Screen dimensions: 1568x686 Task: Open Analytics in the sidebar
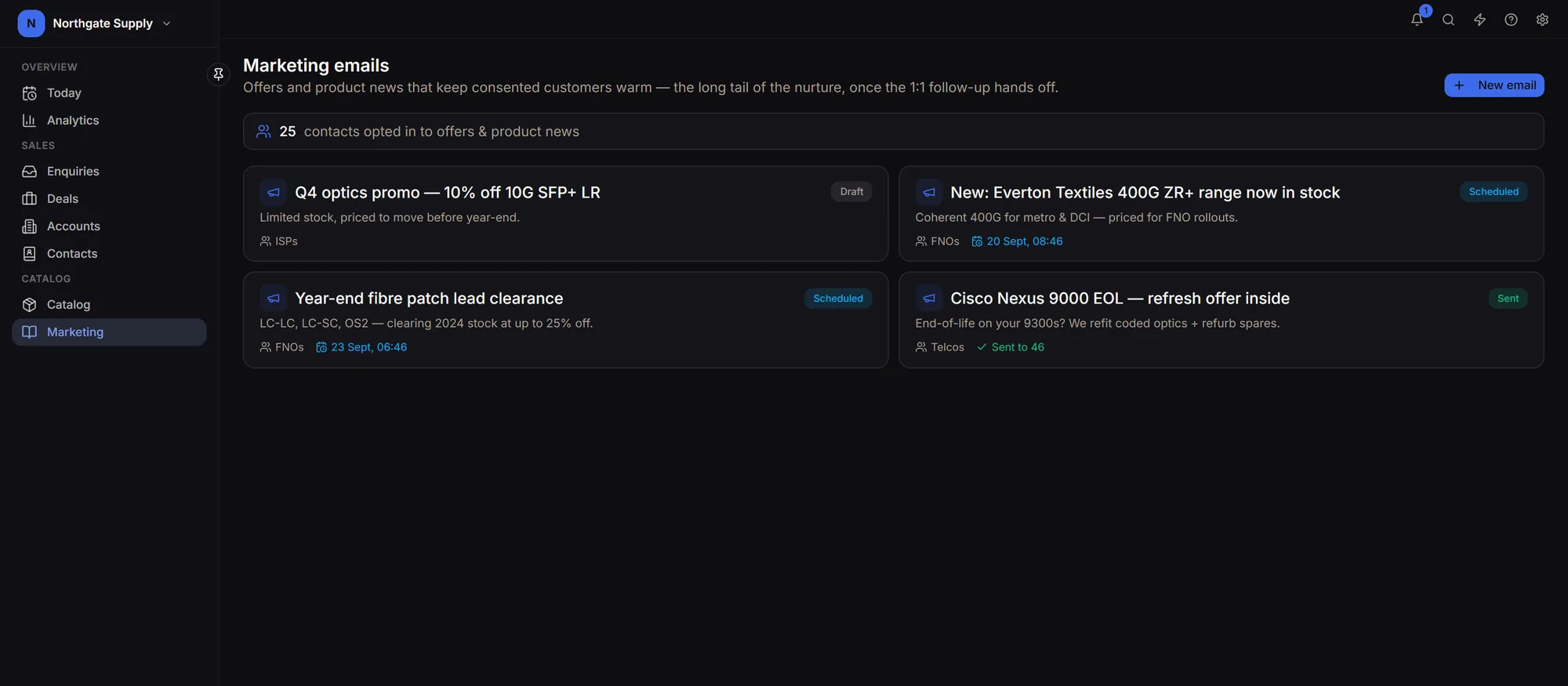click(109, 120)
